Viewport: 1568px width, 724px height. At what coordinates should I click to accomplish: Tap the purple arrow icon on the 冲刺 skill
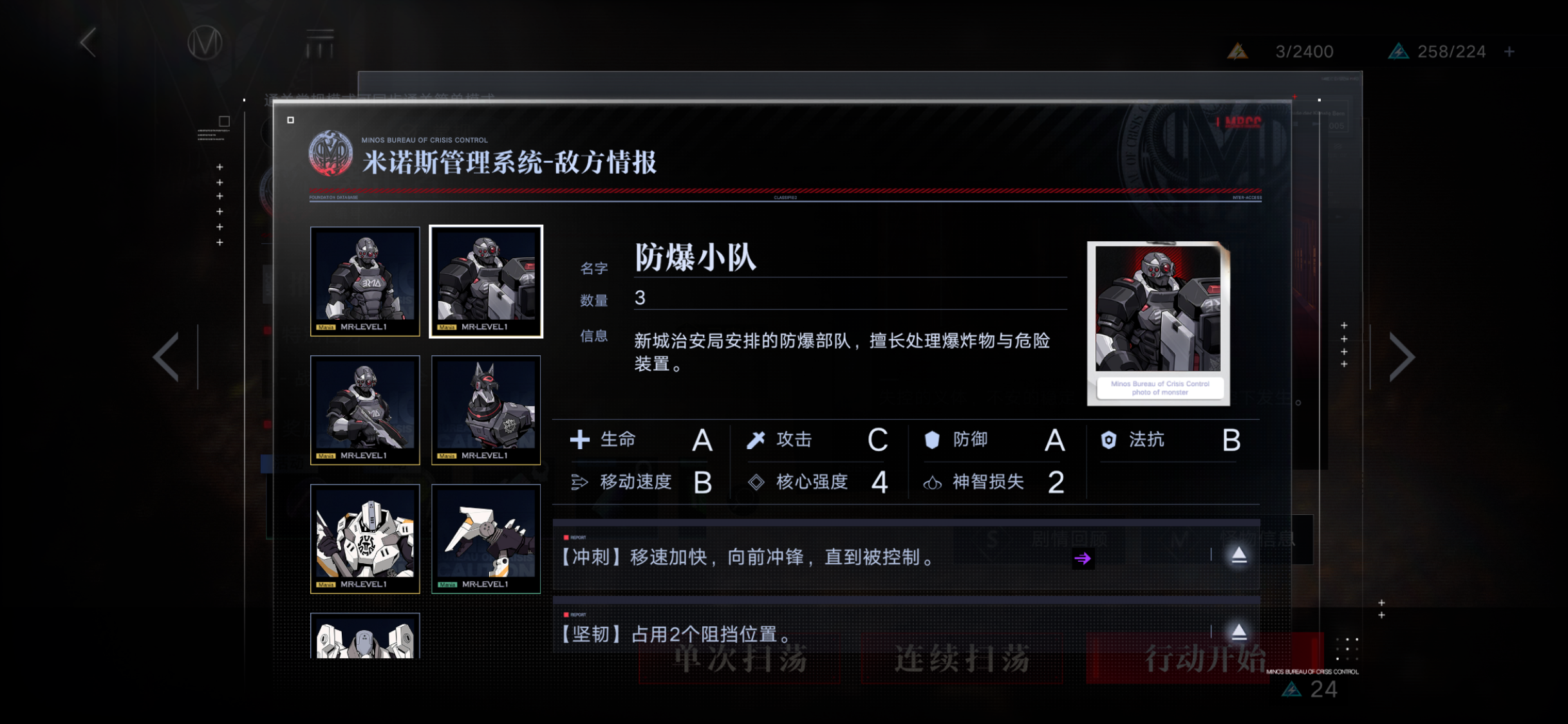[1082, 558]
